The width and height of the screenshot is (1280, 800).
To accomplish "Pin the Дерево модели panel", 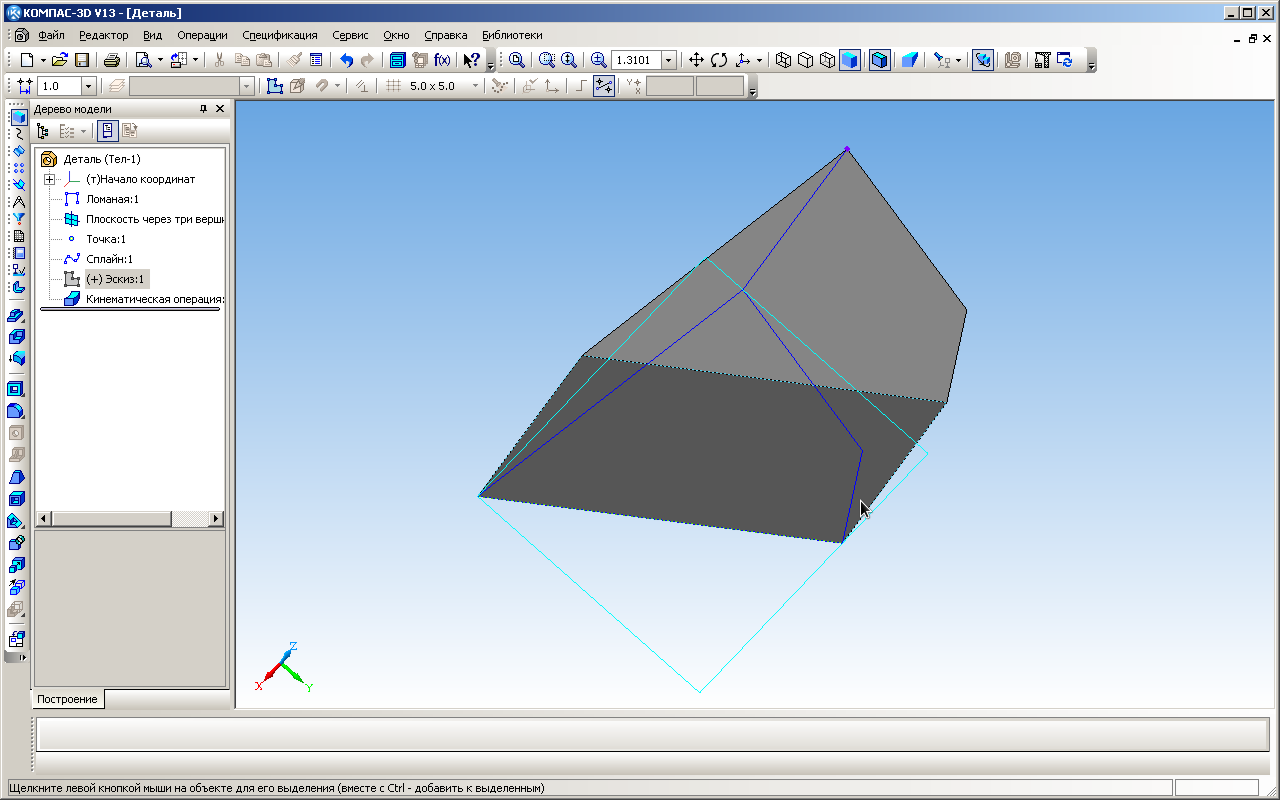I will coord(203,109).
